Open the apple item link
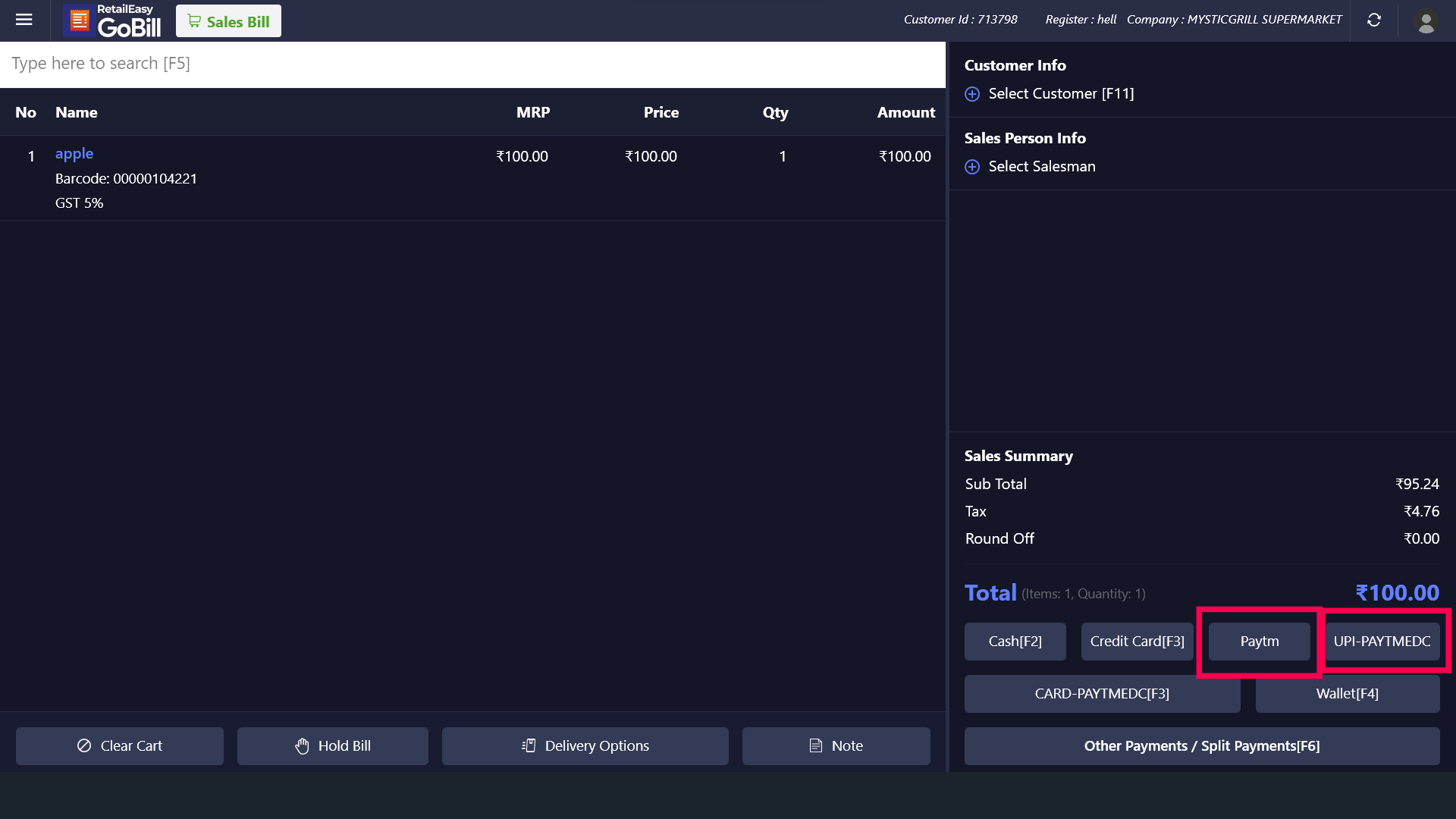This screenshot has width=1456, height=819. click(74, 154)
